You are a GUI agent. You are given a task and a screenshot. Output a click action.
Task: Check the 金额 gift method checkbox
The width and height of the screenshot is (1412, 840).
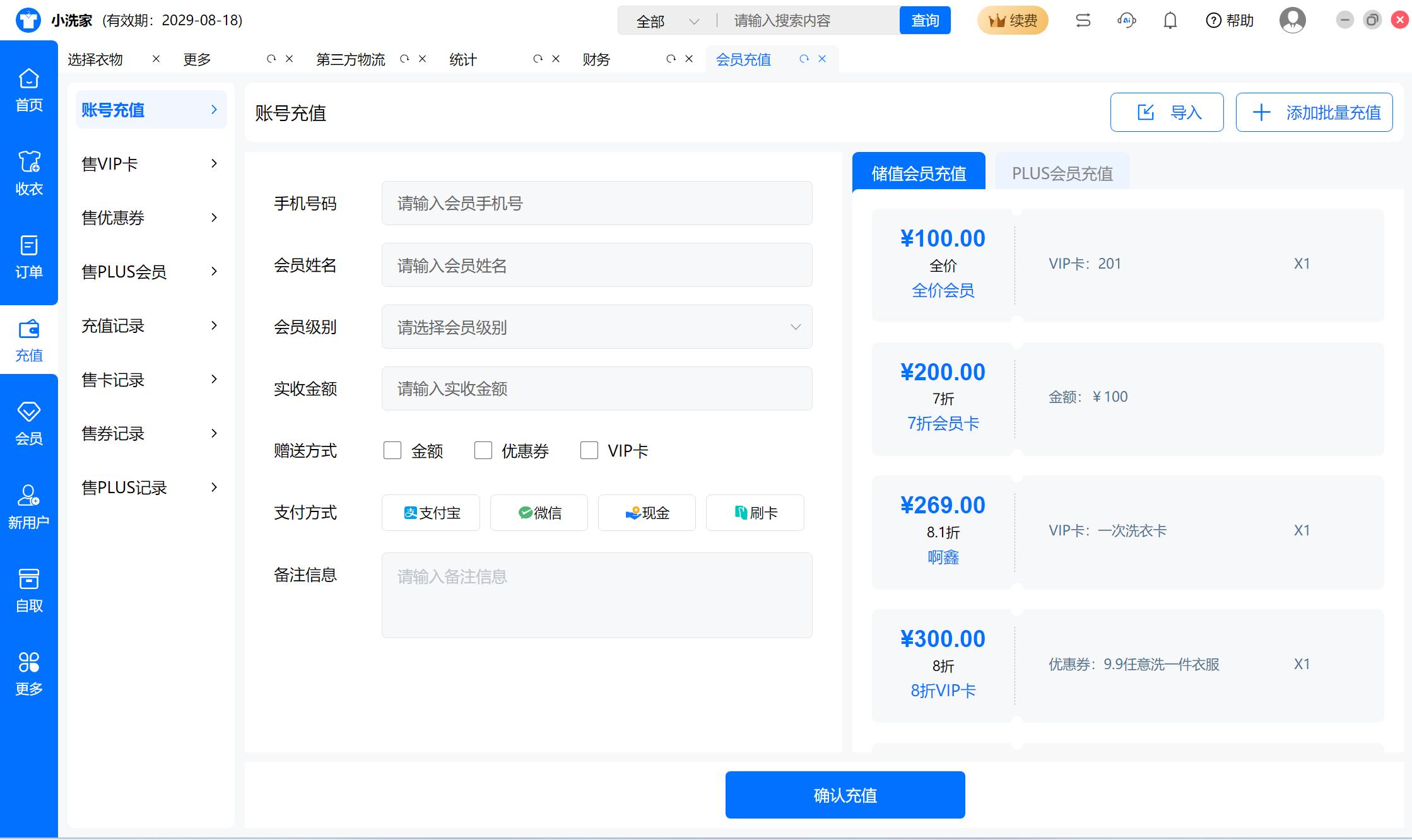392,450
